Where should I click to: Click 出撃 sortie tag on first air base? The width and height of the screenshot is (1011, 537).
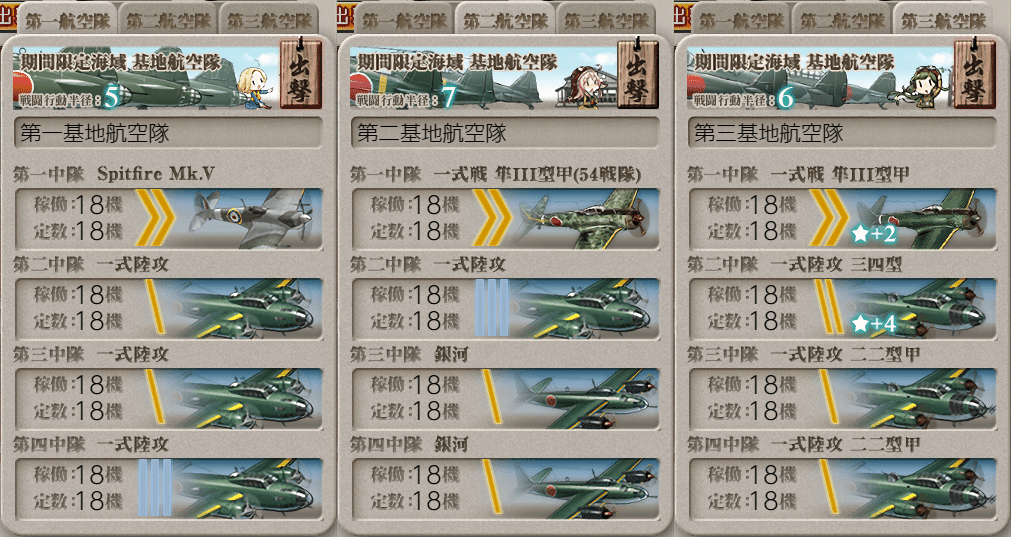[x=300, y=75]
